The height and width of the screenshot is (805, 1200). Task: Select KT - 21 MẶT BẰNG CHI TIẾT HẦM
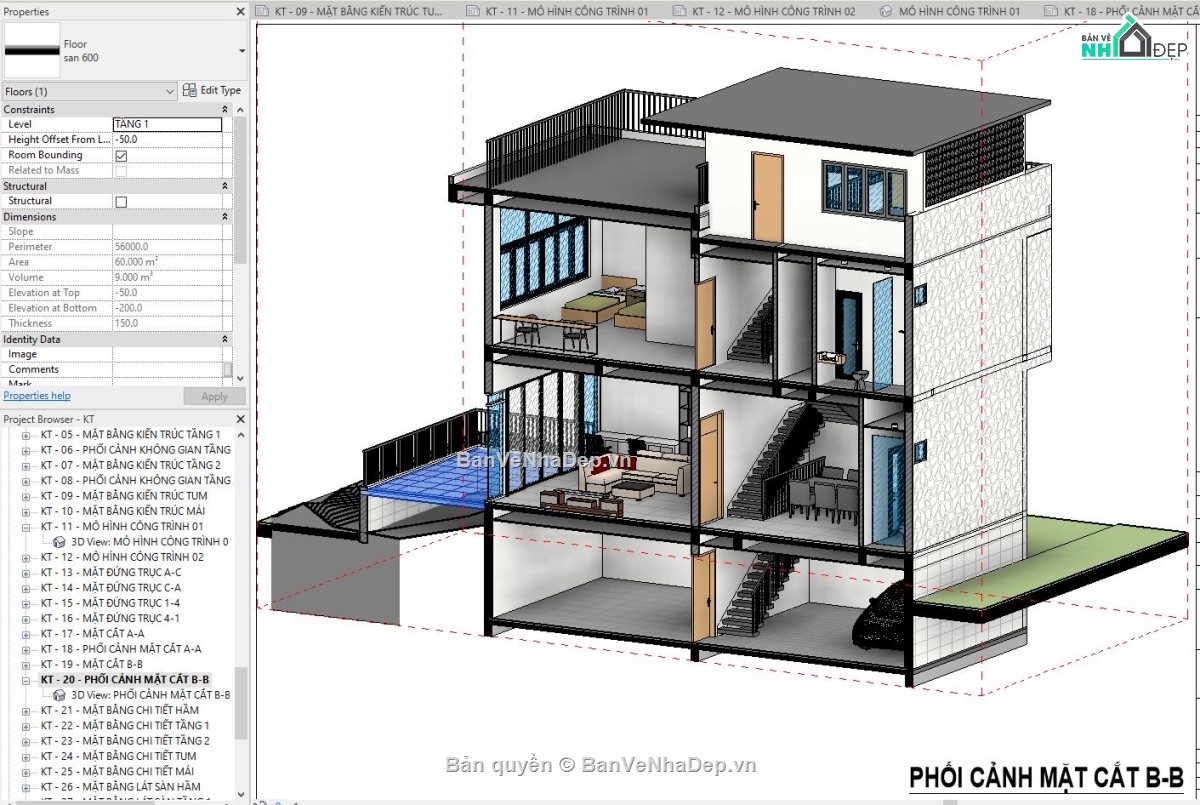120,710
